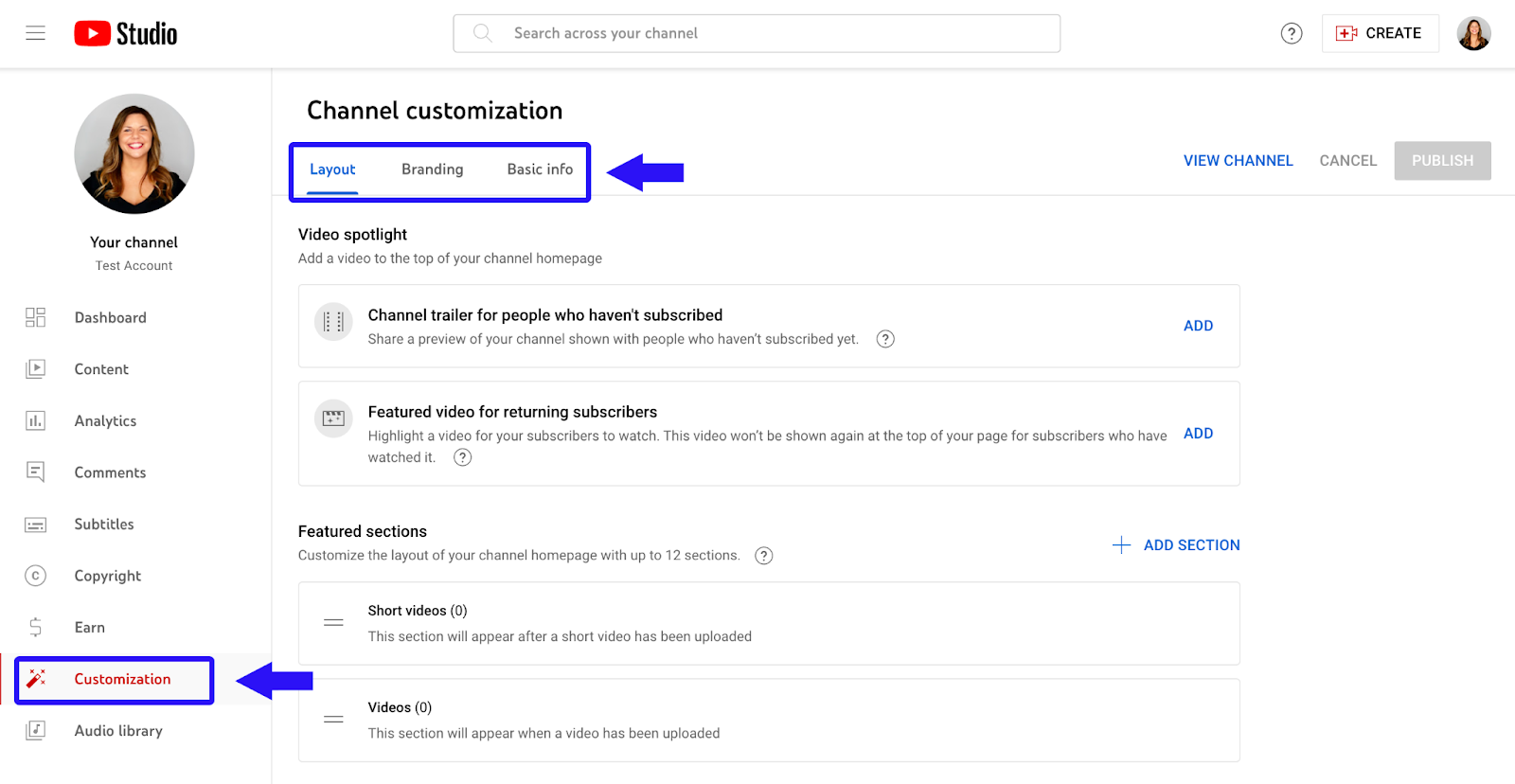Open the Earn monetization section
Screen dimensions: 1515x784
[x=35, y=627]
